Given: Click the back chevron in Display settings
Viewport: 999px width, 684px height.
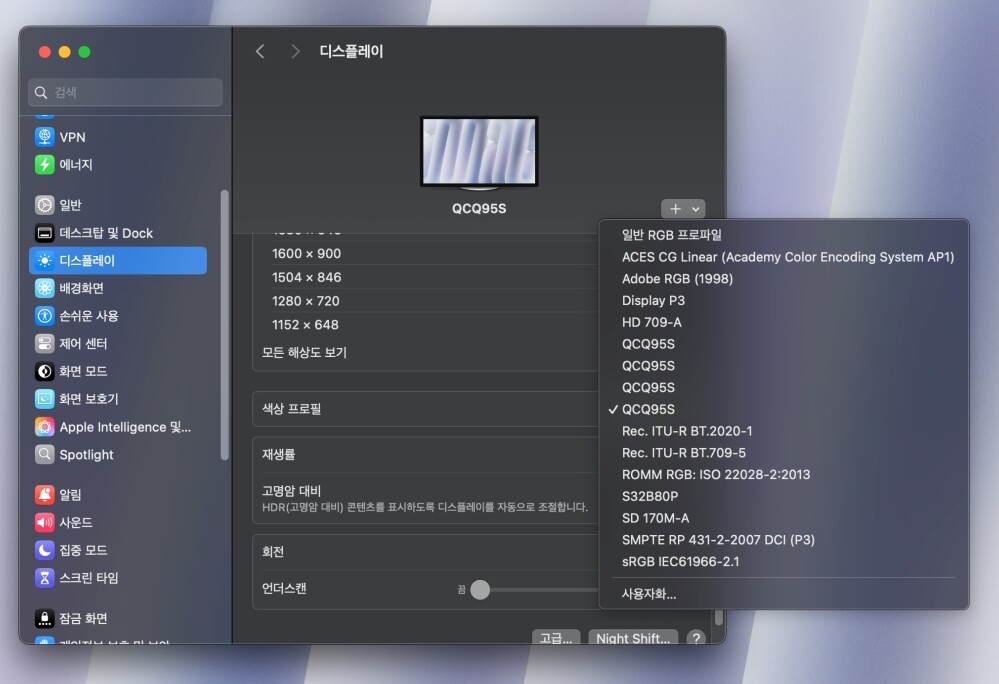Looking at the screenshot, I should point(259,51).
